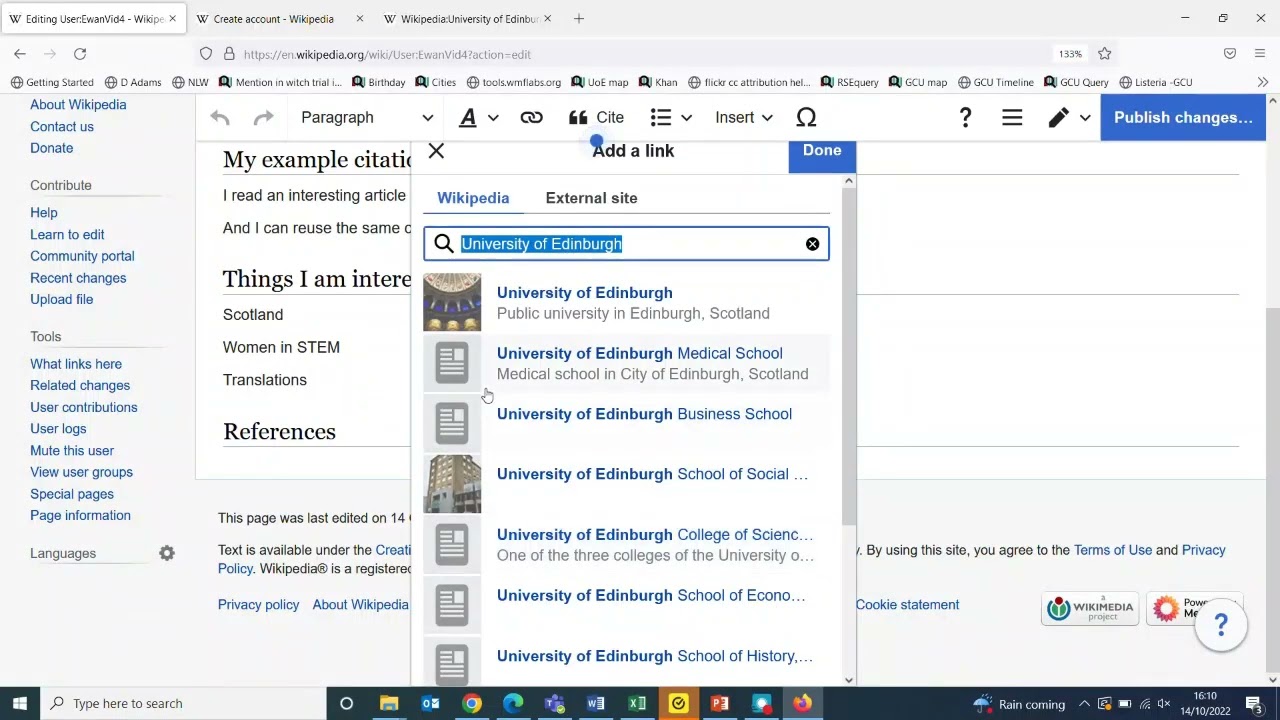This screenshot has height=720, width=1280.
Task: Click School of Social building thumbnail
Action: click(452, 484)
